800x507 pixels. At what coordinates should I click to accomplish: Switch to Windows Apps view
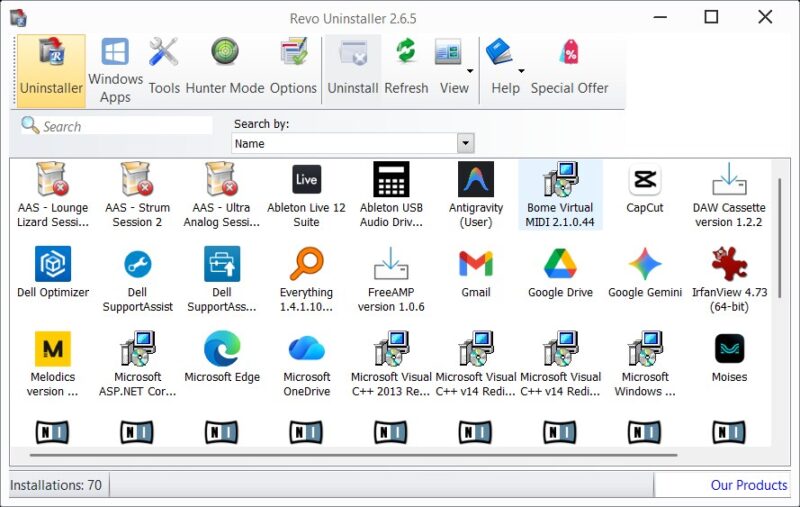click(x=115, y=71)
